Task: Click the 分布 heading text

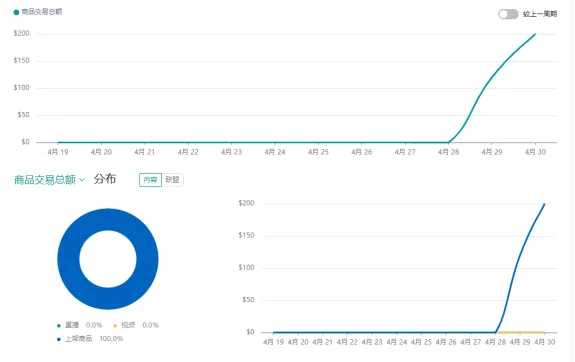Action: 105,179
